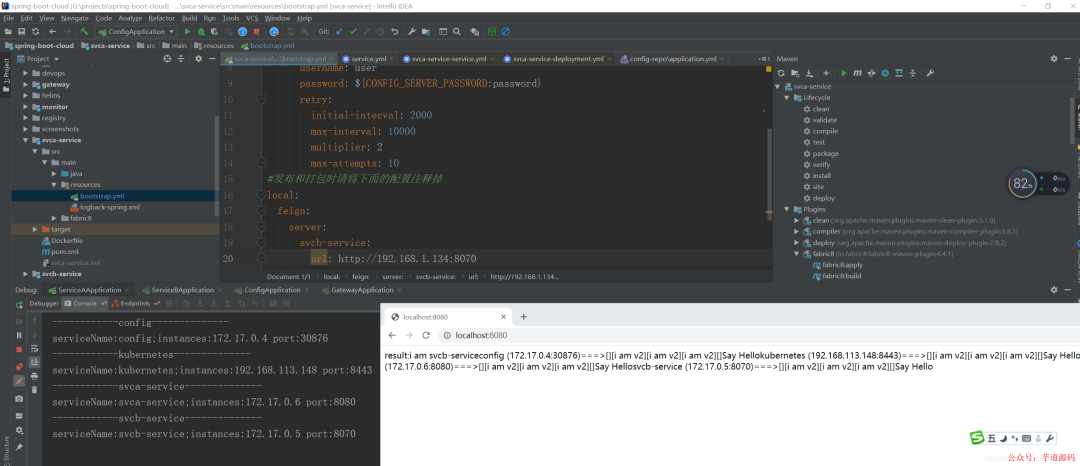Image resolution: width=1080 pixels, height=466 pixels.
Task: Expand the target folder in Project tree
Action: (35, 229)
